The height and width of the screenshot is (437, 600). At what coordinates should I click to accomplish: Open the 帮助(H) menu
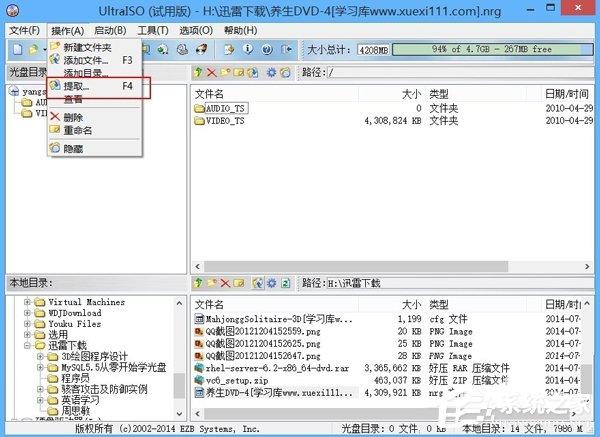pyautogui.click(x=240, y=31)
